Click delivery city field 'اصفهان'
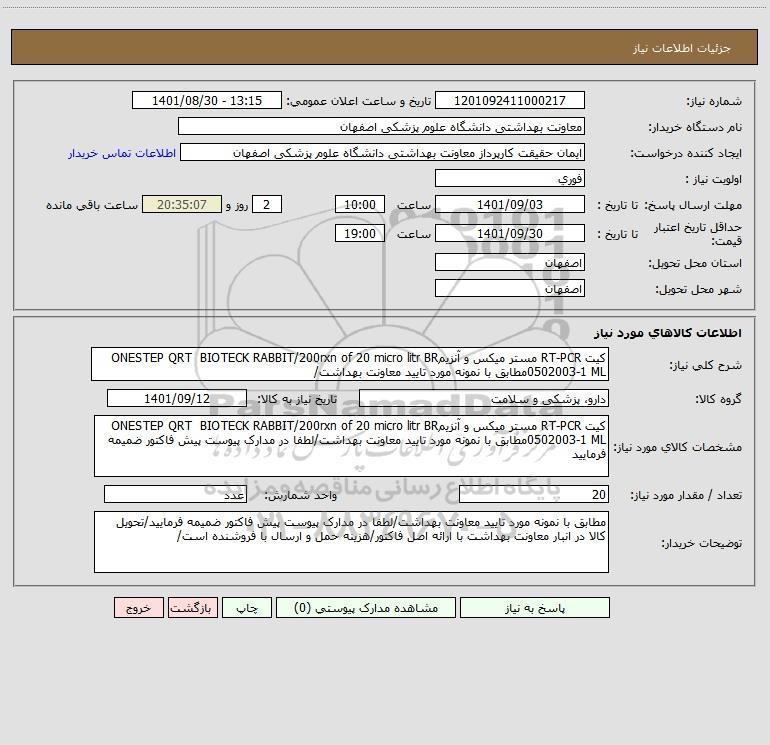 [x=510, y=288]
